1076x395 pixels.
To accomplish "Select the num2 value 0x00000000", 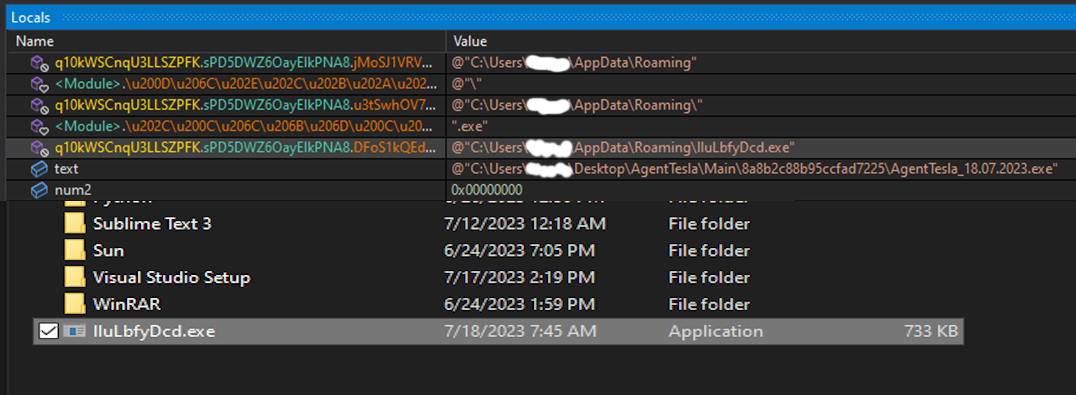I will pyautogui.click(x=487, y=190).
